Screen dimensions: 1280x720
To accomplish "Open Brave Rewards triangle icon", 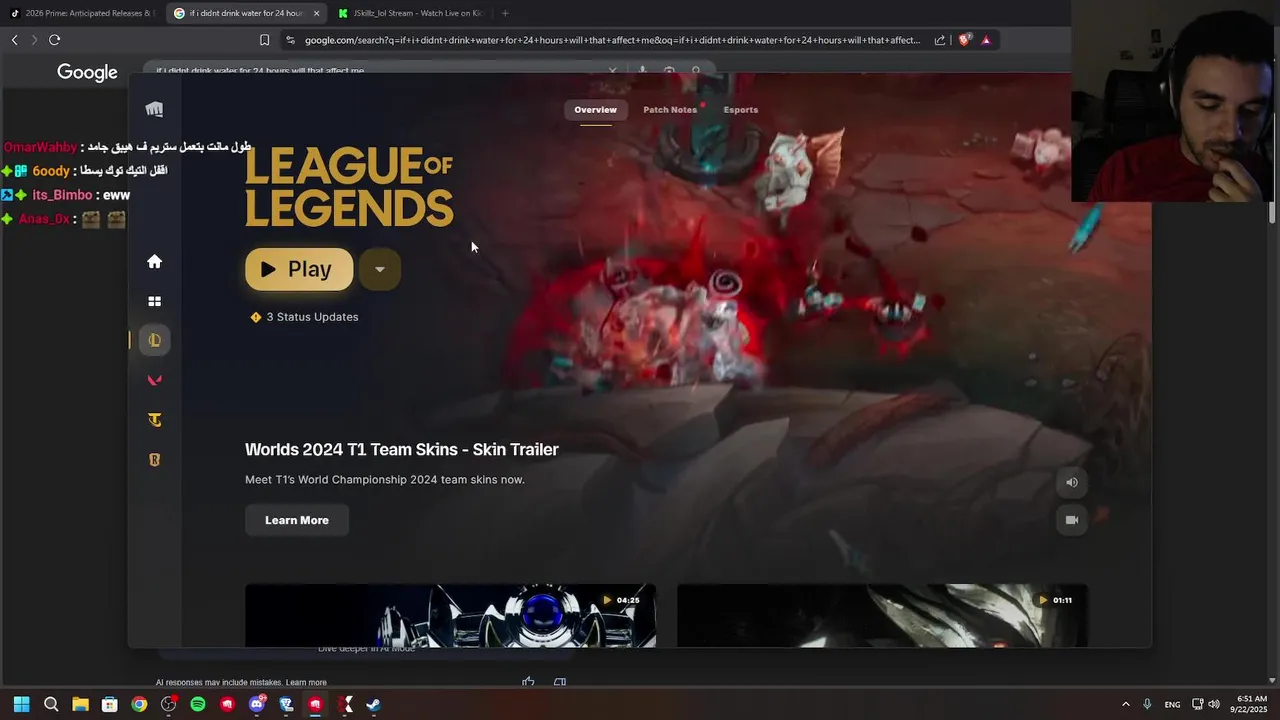I will pos(986,40).
